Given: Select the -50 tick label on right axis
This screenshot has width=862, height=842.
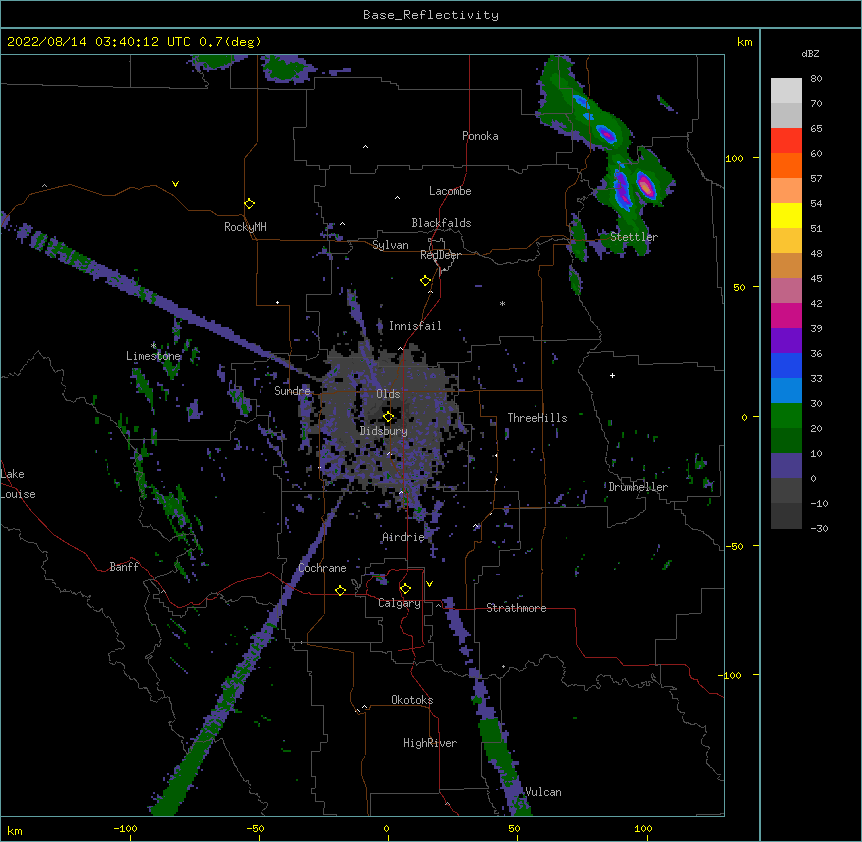Looking at the screenshot, I should (x=734, y=546).
